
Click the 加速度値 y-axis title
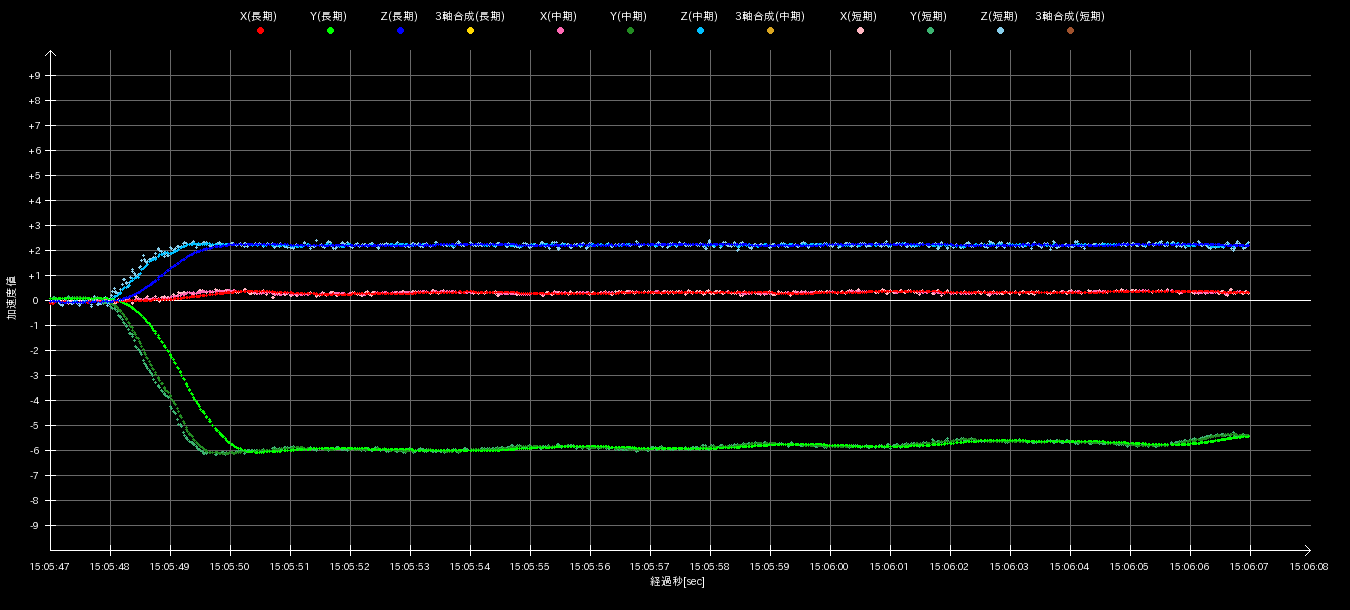pyautogui.click(x=13, y=300)
